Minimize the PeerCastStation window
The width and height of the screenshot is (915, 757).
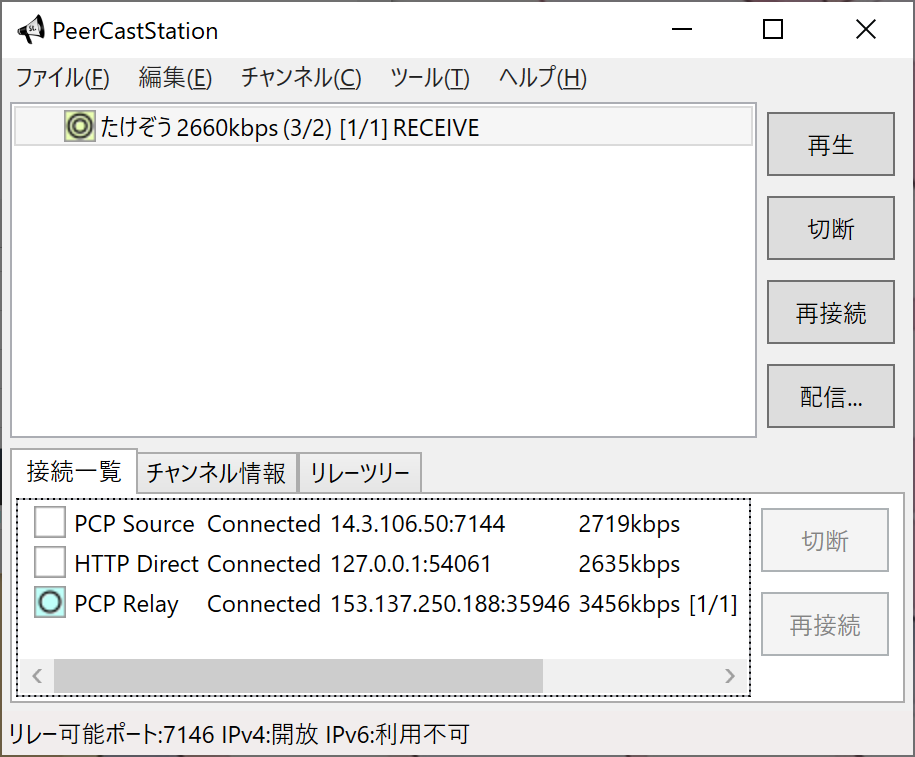(x=681, y=29)
